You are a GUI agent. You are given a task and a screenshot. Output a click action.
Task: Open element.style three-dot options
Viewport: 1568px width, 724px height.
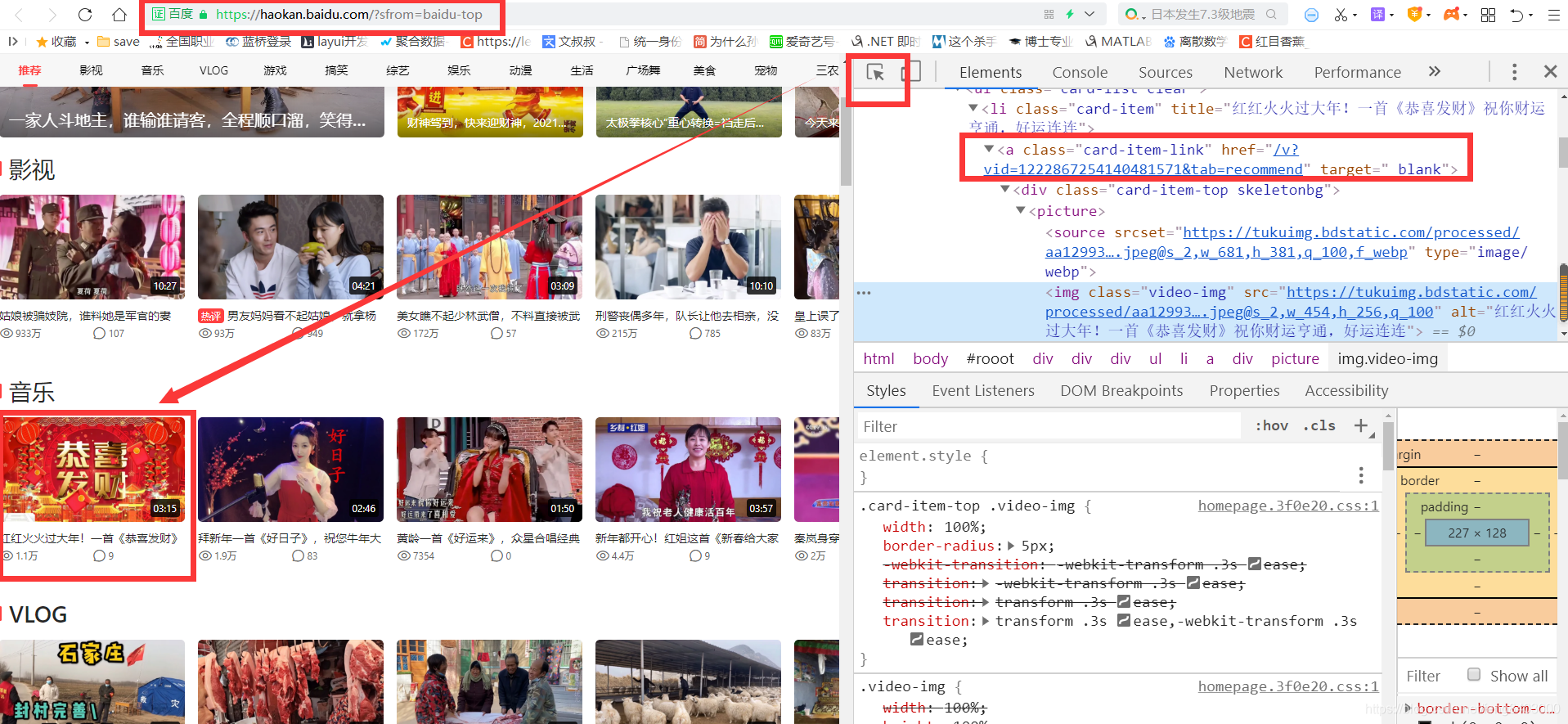coord(1361,475)
